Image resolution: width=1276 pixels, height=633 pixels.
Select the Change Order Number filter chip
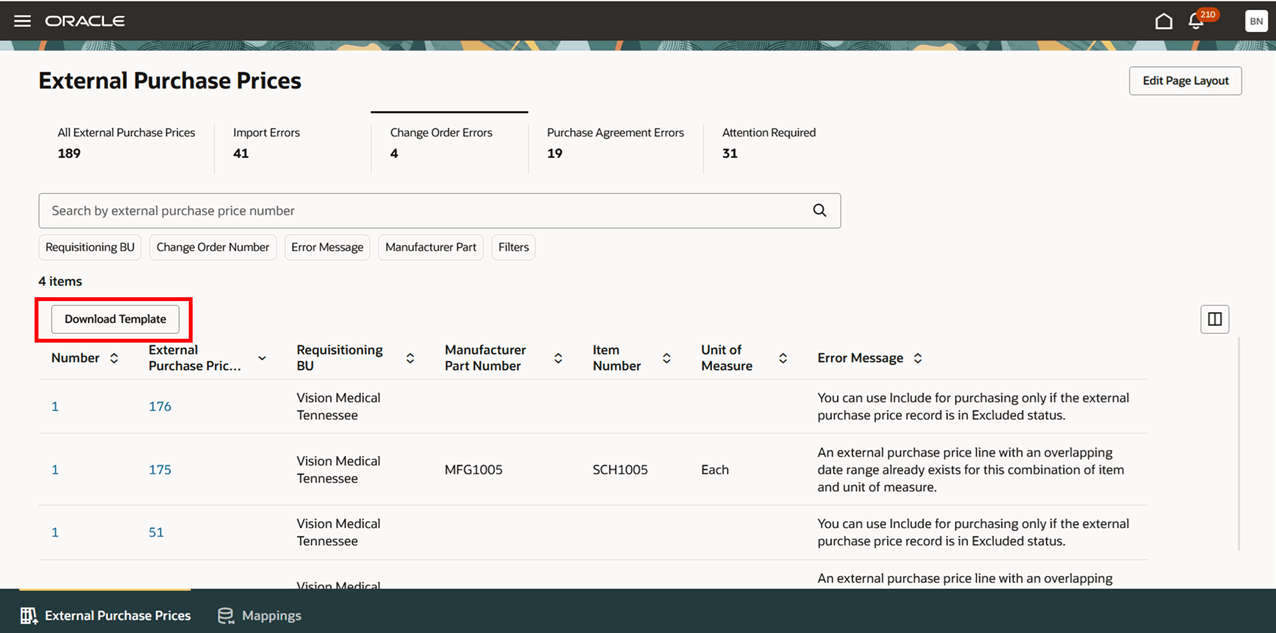[x=212, y=247]
